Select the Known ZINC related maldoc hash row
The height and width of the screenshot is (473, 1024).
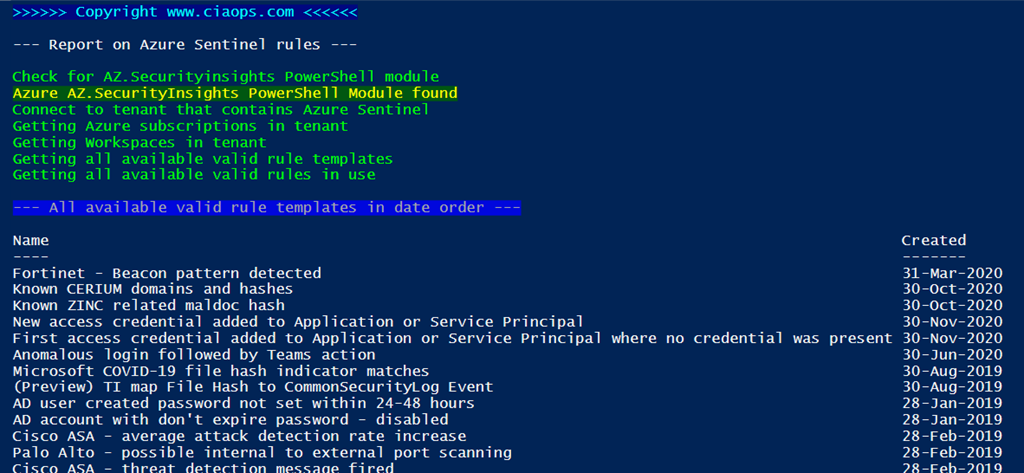[x=148, y=305]
